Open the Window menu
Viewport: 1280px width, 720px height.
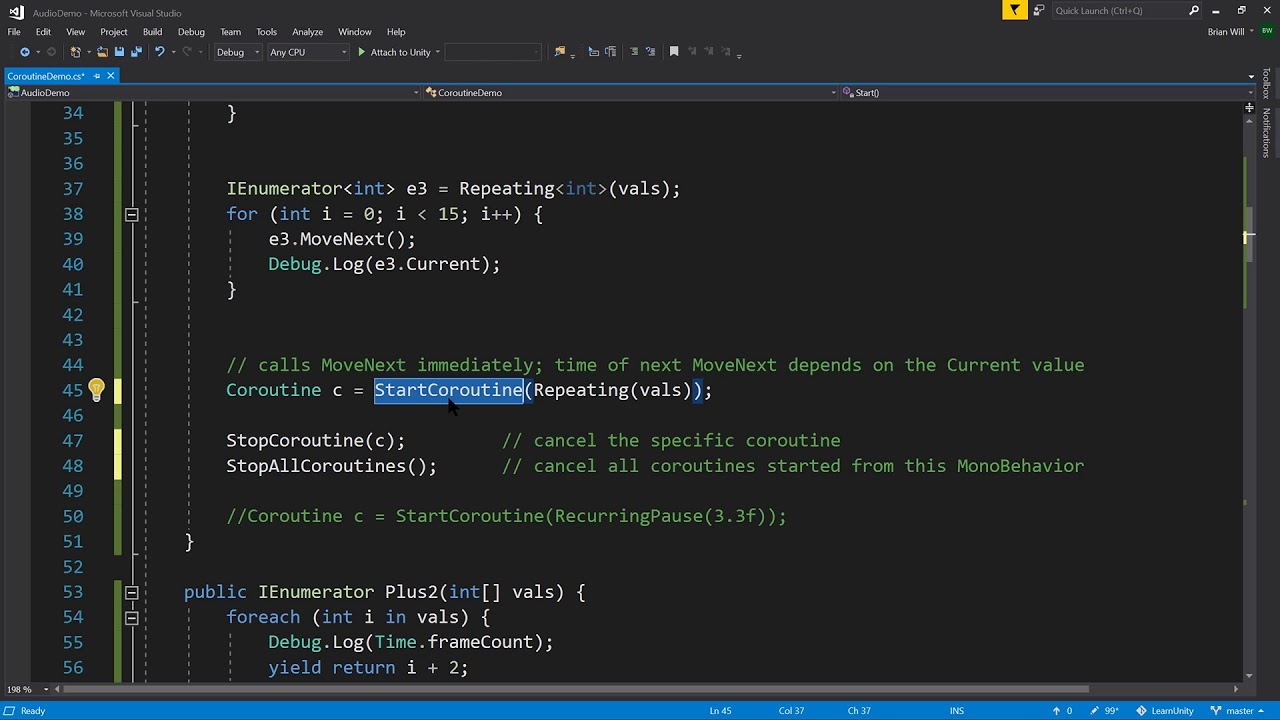point(354,32)
